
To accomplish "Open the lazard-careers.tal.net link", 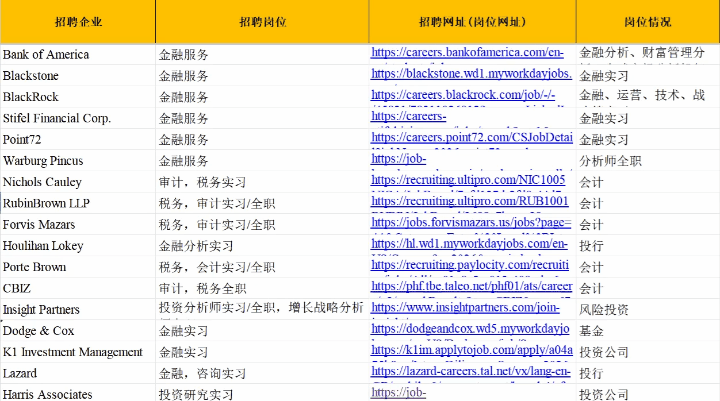I will [x=471, y=371].
